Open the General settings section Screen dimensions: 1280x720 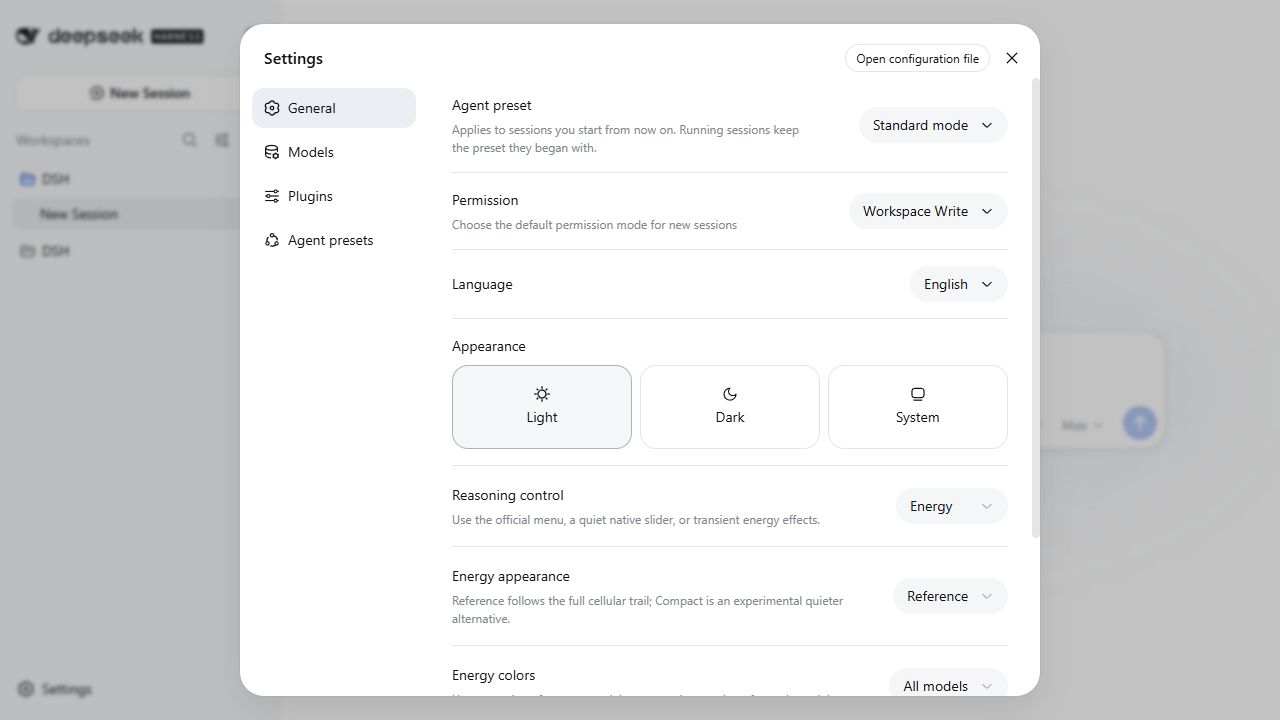click(x=333, y=108)
